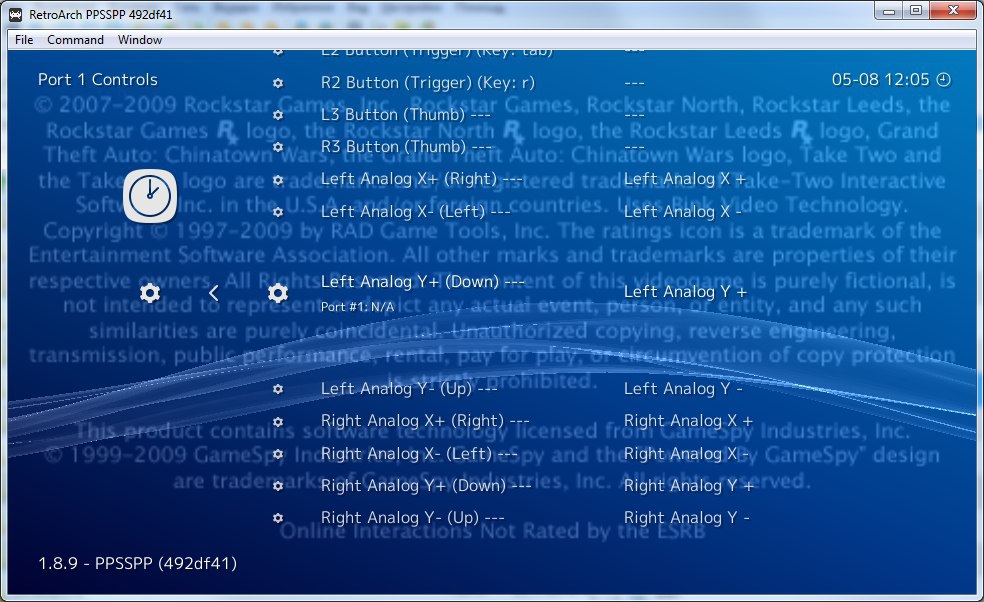Screen dimensions: 984x602
Task: Click the gear icon for Left Analog X- (Left)
Action: pyautogui.click(x=278, y=212)
